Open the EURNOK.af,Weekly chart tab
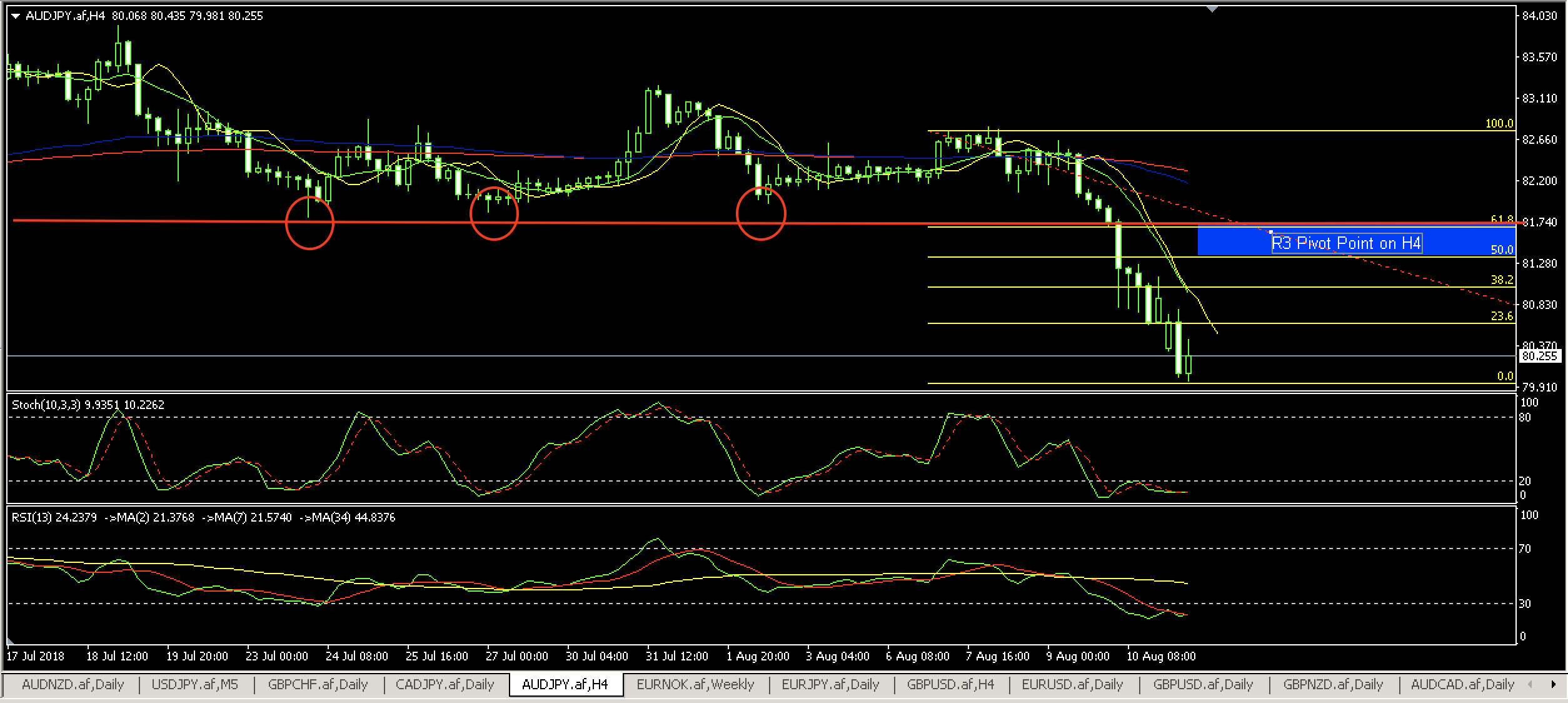The height and width of the screenshot is (703, 1568). click(695, 684)
